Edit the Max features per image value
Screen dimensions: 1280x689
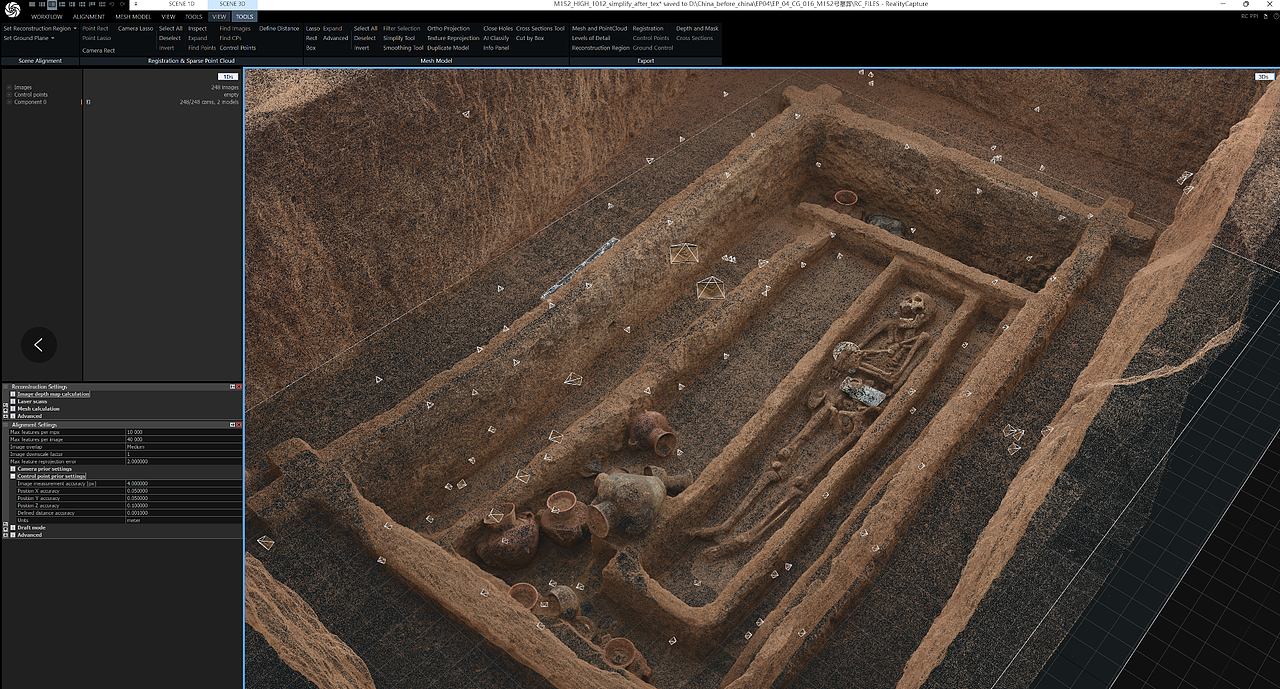[184, 439]
